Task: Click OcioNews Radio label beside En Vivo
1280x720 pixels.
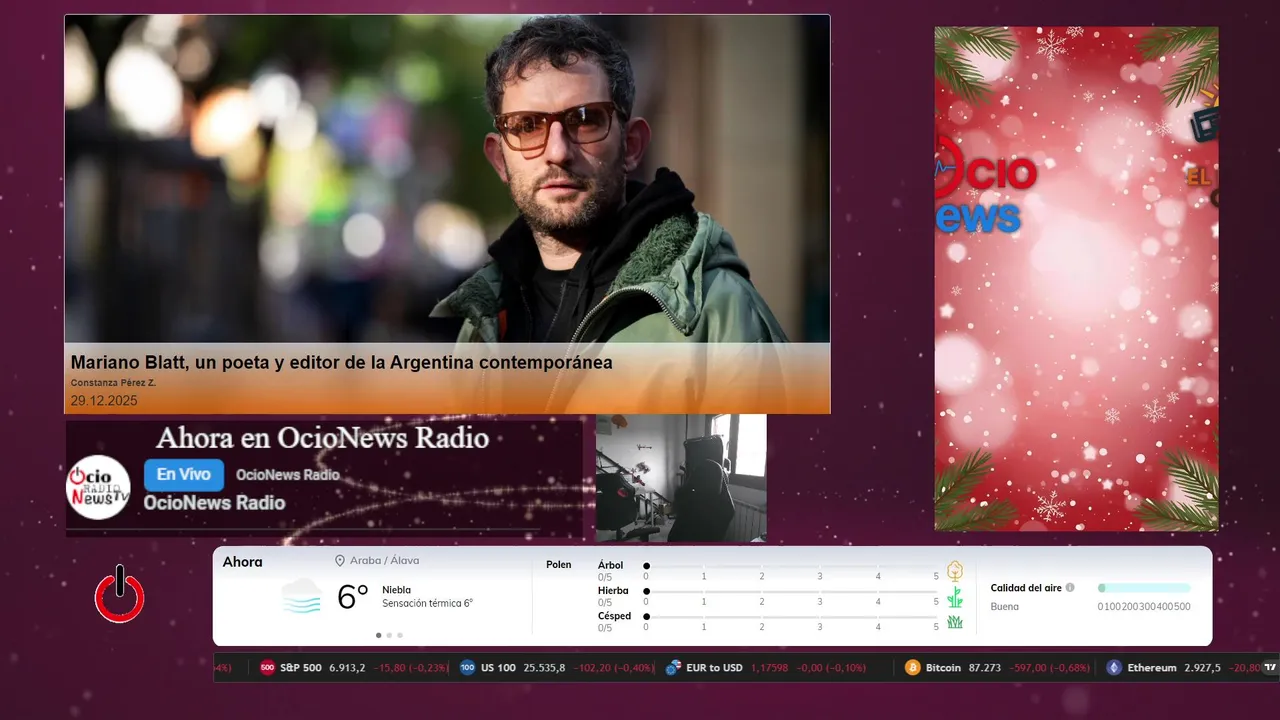Action: (x=288, y=475)
